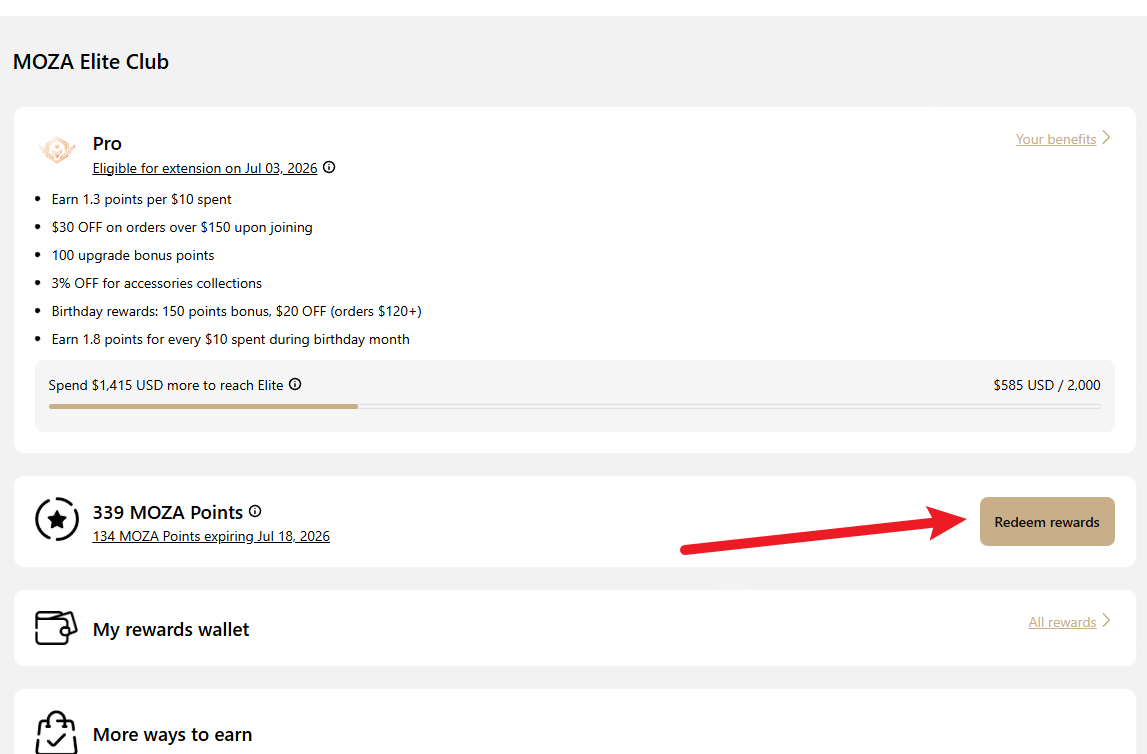Open 134 MOZA Points expiring link
The width and height of the screenshot is (1147, 754).
pyautogui.click(x=211, y=536)
